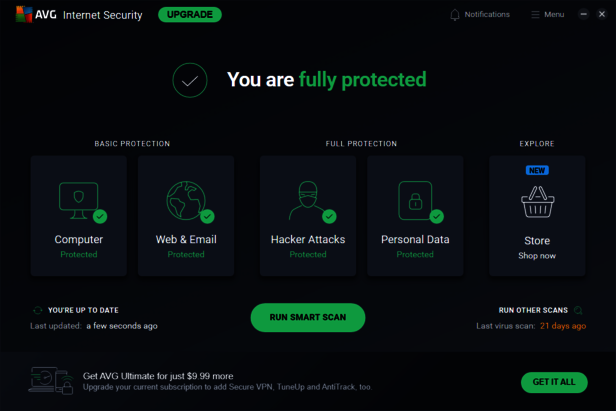
Task: Click the Computer monitor shield icon
Action: (x=78, y=200)
